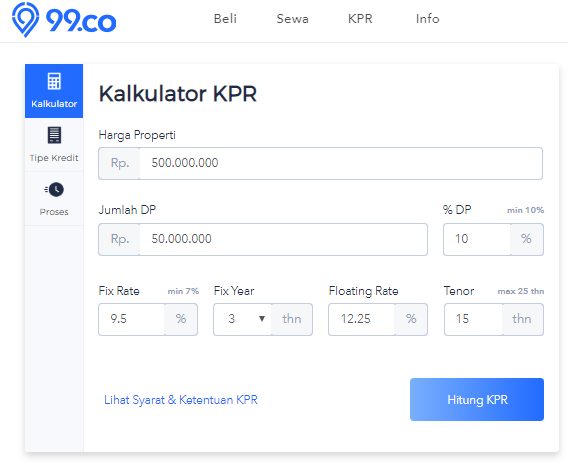568x475 pixels.
Task: Open the Sewa menu
Action: 292,19
